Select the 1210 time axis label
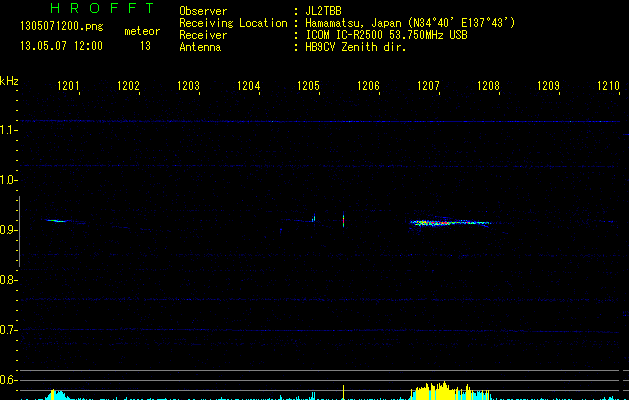 tap(608, 87)
